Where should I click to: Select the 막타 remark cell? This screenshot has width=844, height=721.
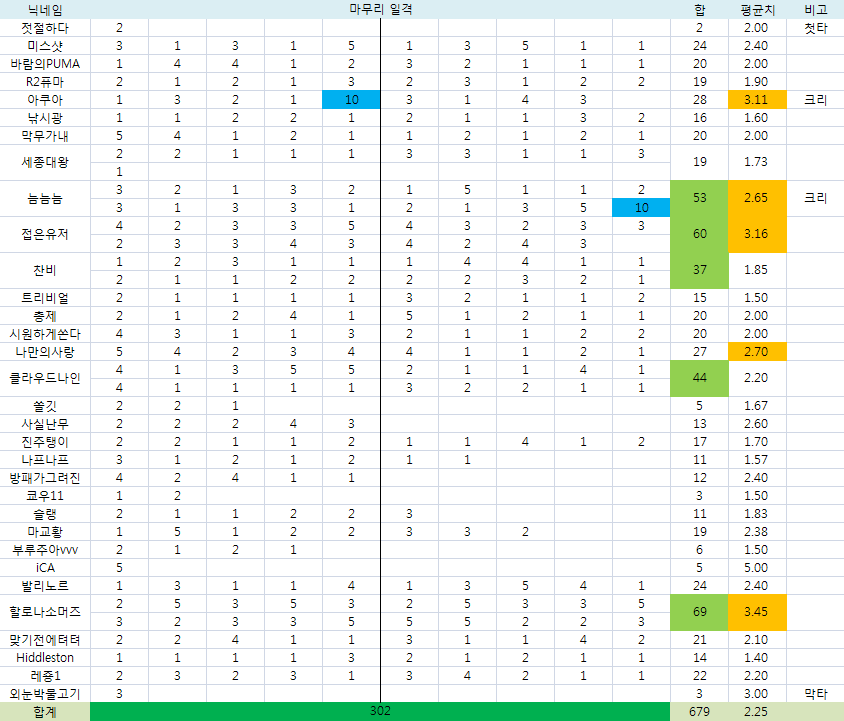[x=815, y=693]
